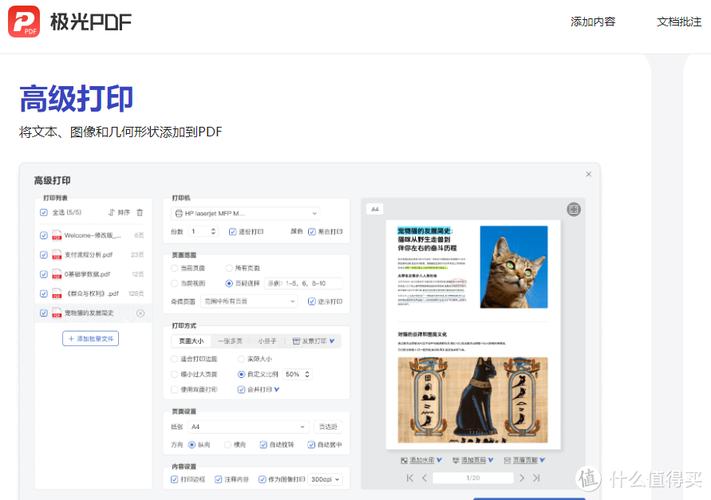Click the PDF icon of 《群众与权利》.pdf
The height and width of the screenshot is (500, 711).
(x=57, y=294)
